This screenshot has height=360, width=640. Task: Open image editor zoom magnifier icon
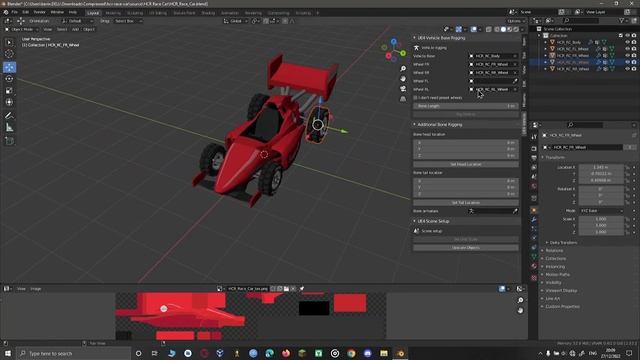point(520,300)
